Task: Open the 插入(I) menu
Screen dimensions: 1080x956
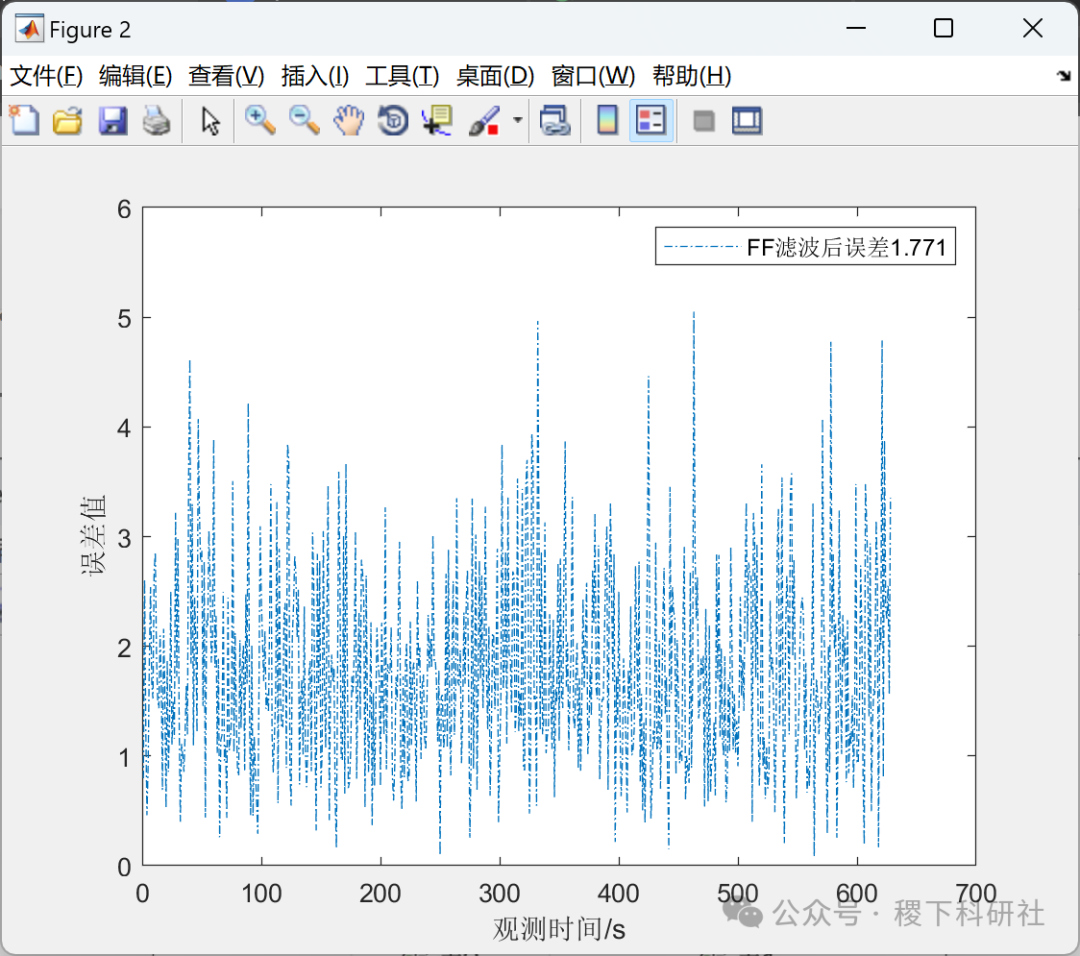Action: coord(315,76)
